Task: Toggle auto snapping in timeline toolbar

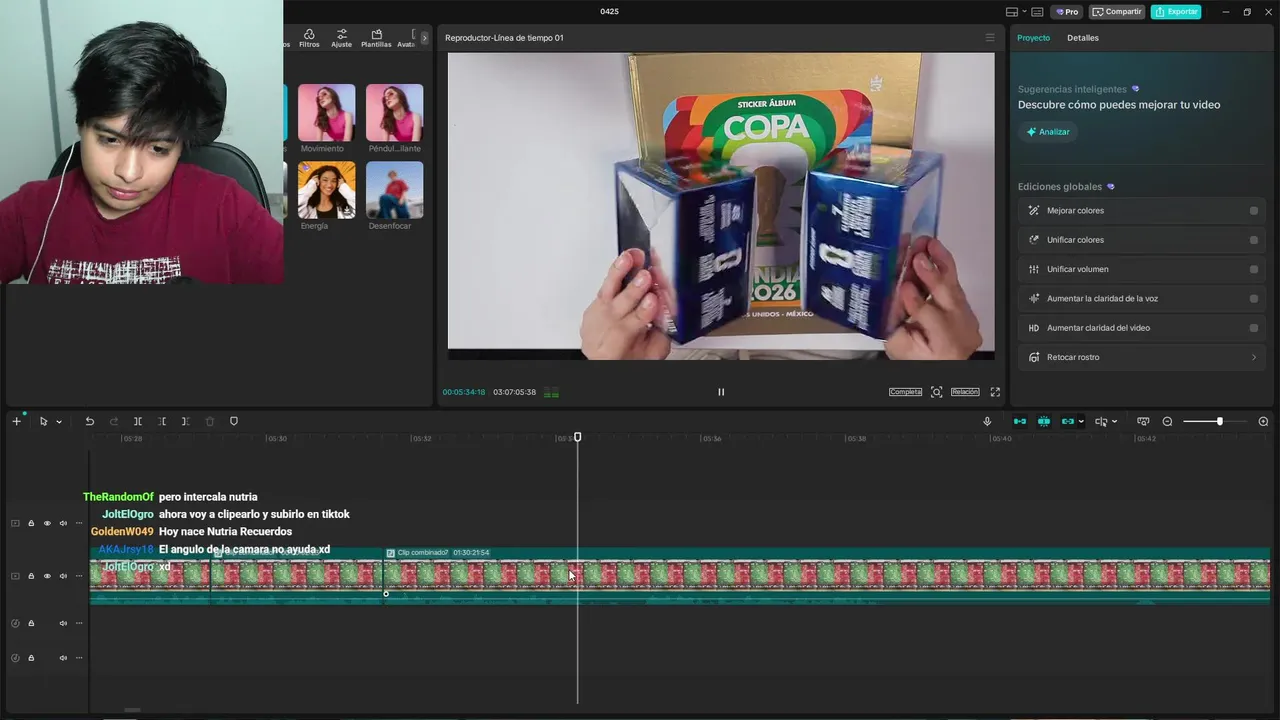Action: pos(1044,421)
